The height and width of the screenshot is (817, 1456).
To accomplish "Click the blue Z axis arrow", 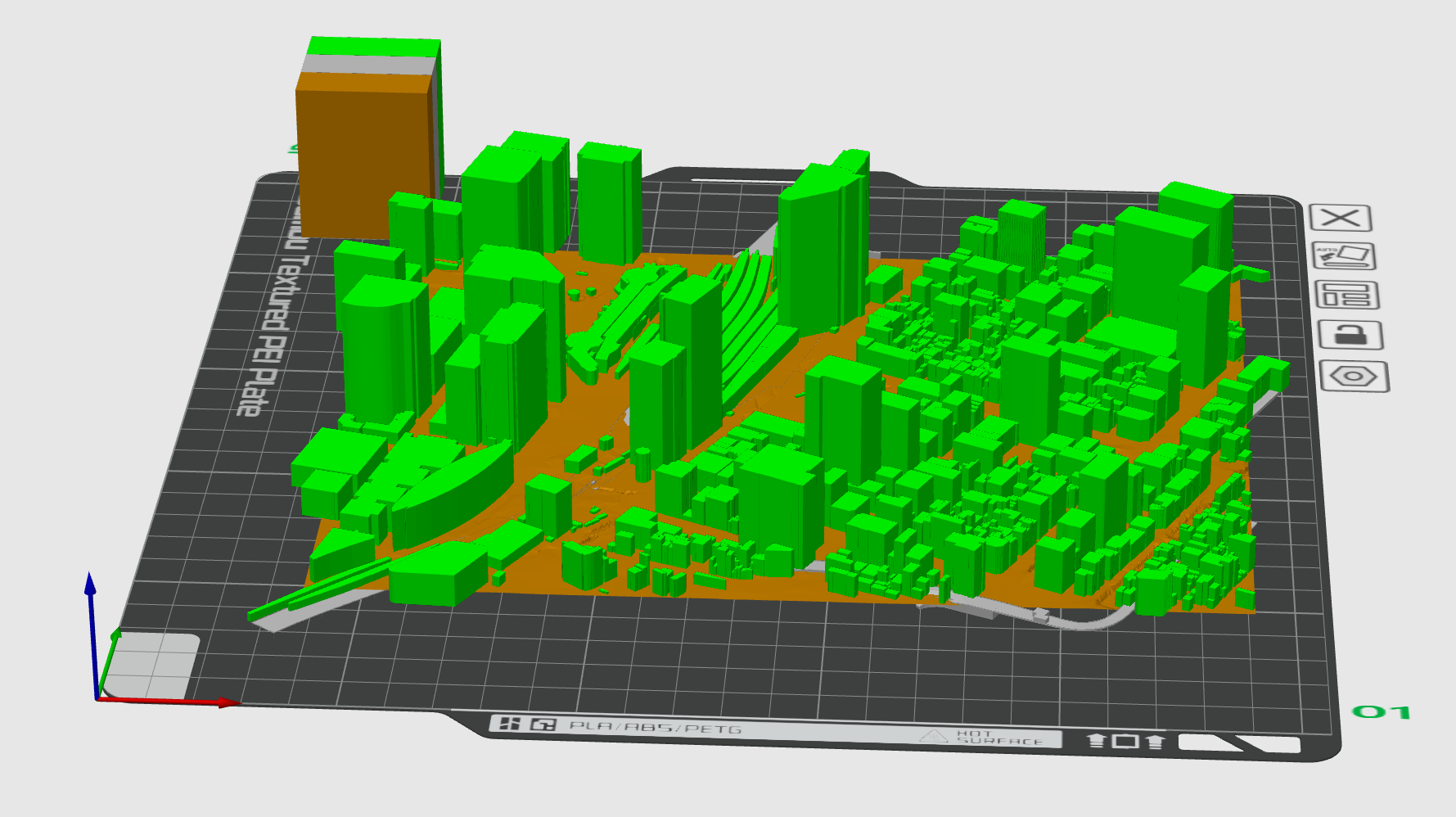I will (91, 585).
